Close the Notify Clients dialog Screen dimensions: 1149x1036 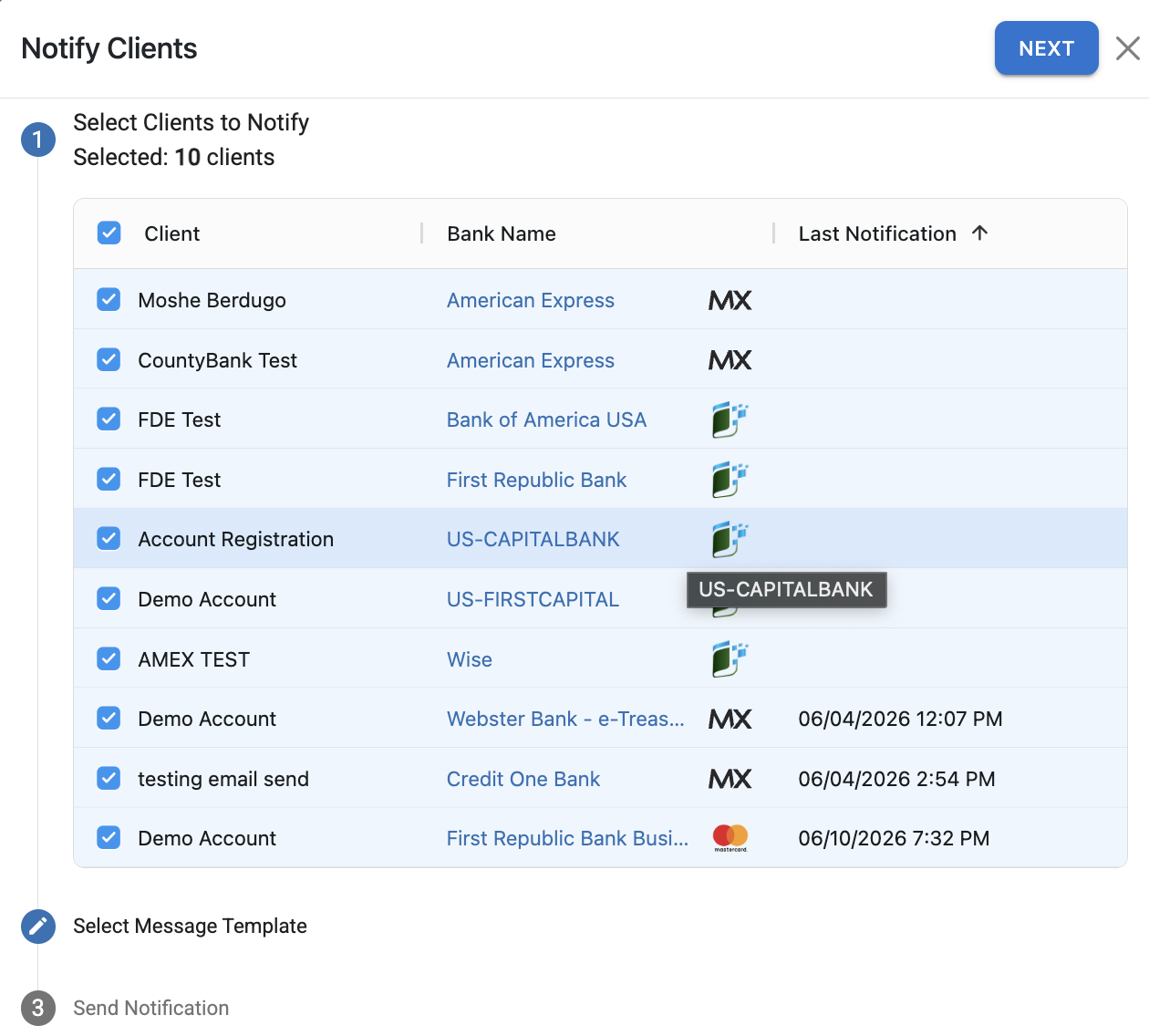(1128, 48)
